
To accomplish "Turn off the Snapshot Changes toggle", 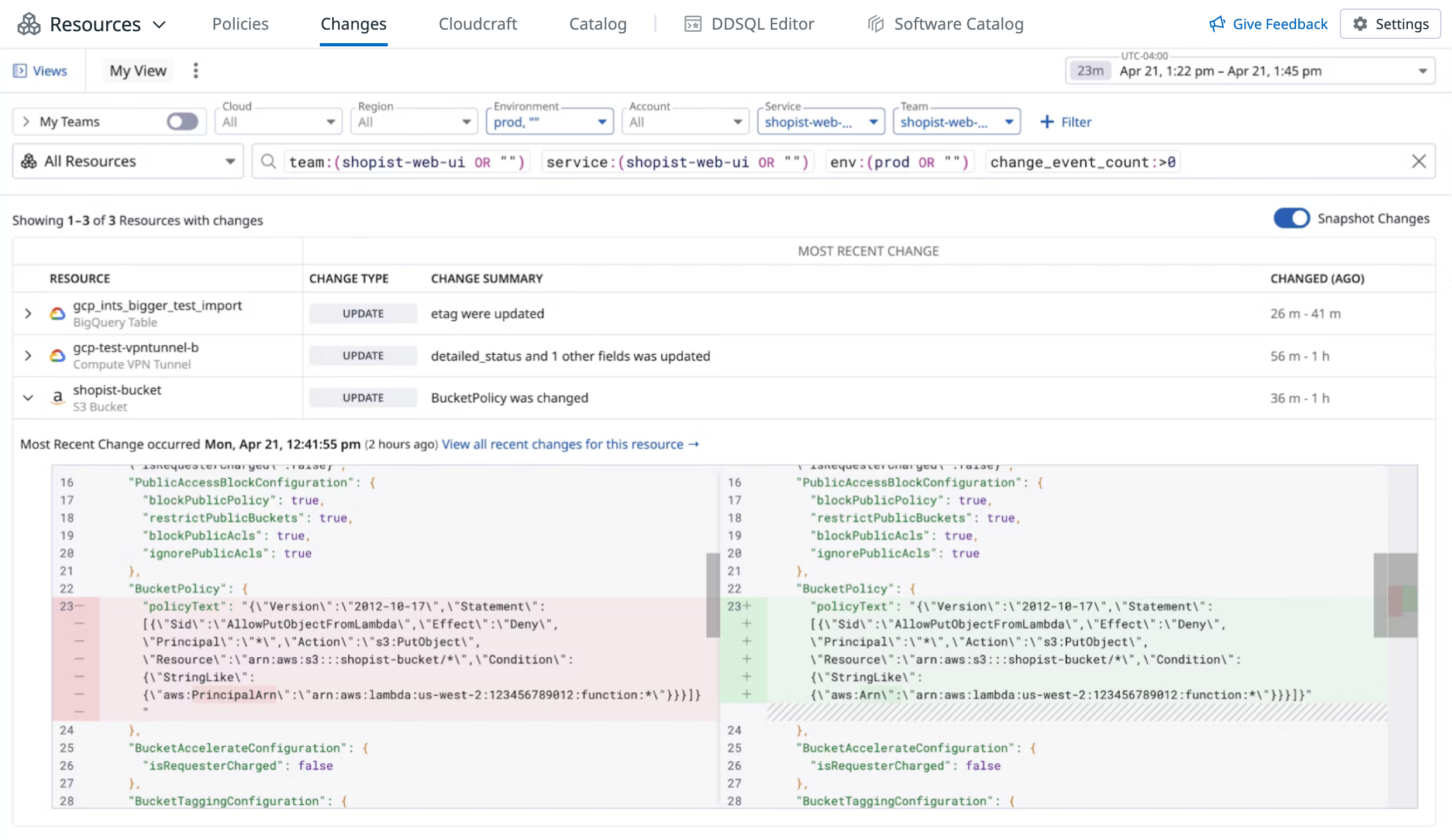I will 1291,219.
